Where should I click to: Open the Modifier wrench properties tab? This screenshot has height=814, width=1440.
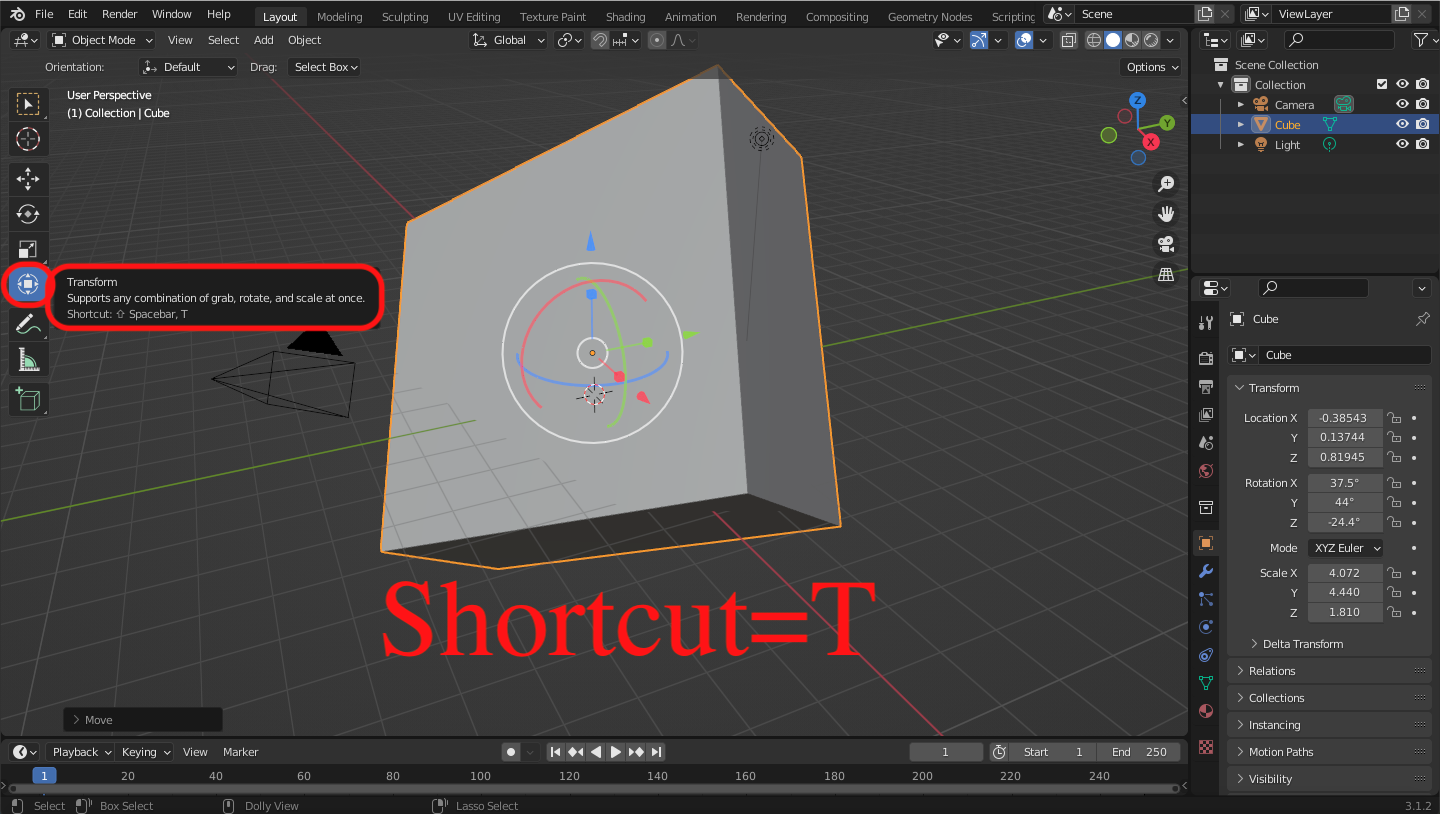[1206, 571]
